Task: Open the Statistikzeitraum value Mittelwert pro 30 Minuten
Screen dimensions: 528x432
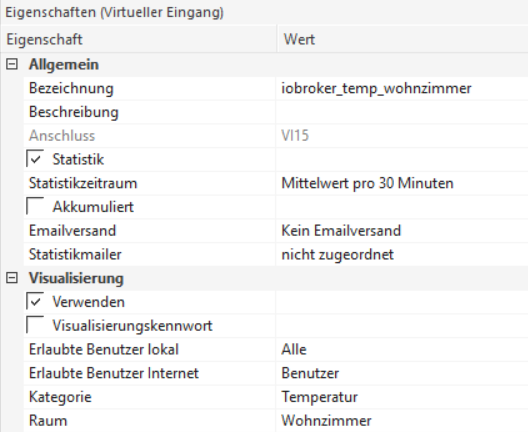Action: point(402,183)
